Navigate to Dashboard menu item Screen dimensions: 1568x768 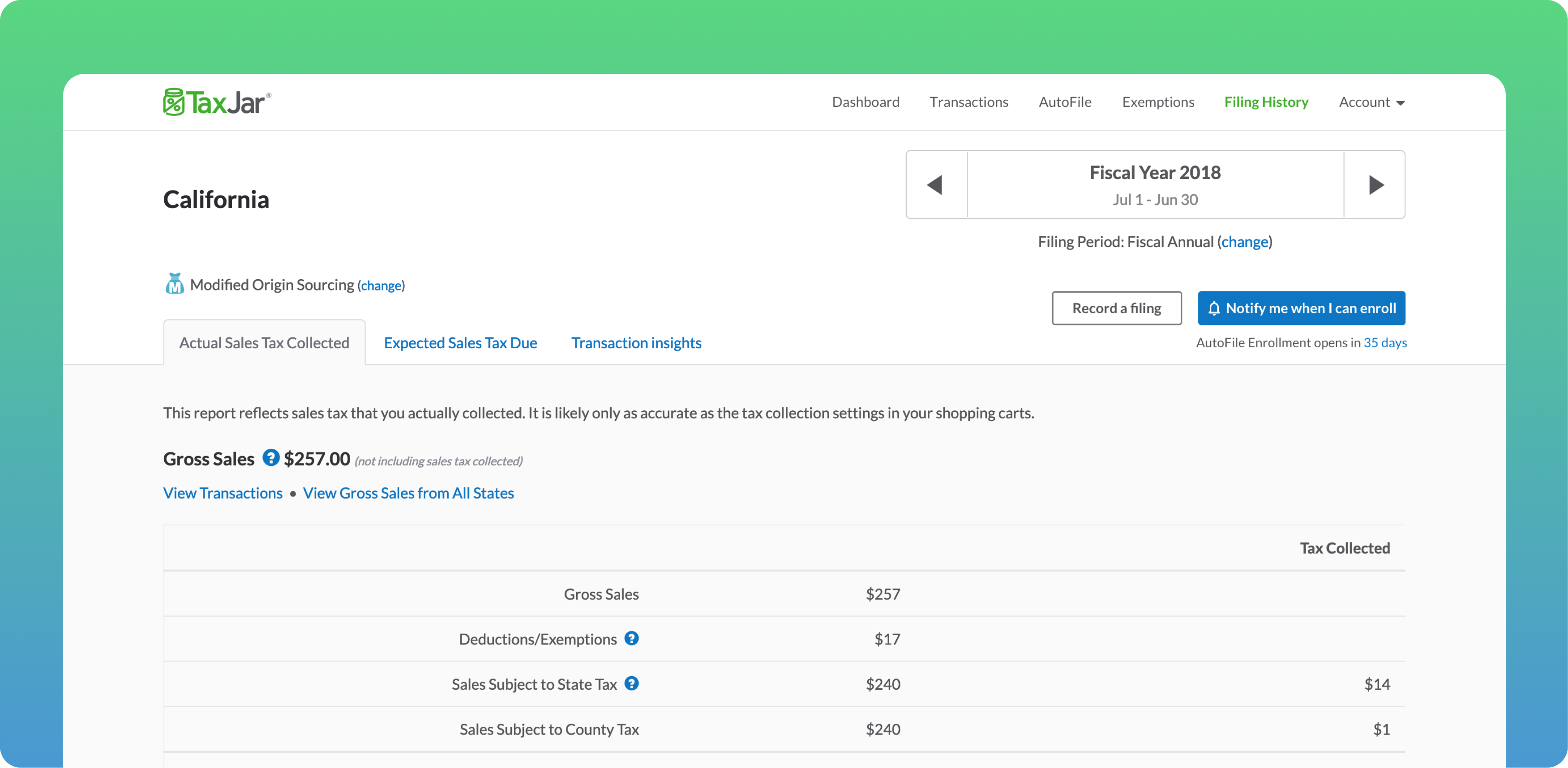[865, 102]
